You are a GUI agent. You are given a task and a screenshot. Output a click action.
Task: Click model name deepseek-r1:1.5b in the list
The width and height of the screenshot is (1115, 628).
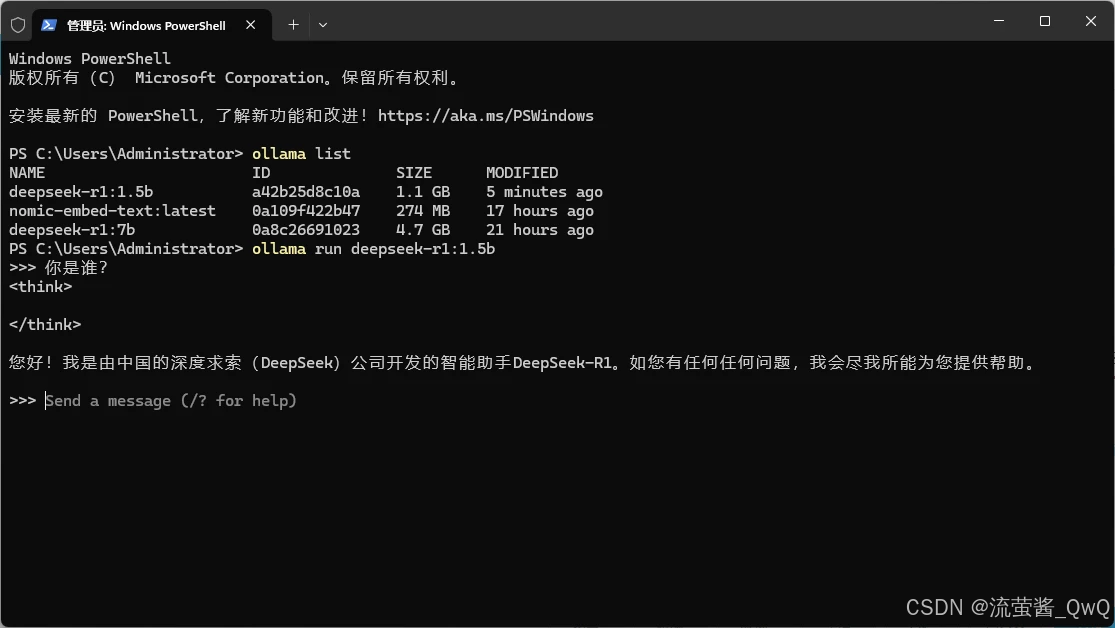(x=81, y=192)
